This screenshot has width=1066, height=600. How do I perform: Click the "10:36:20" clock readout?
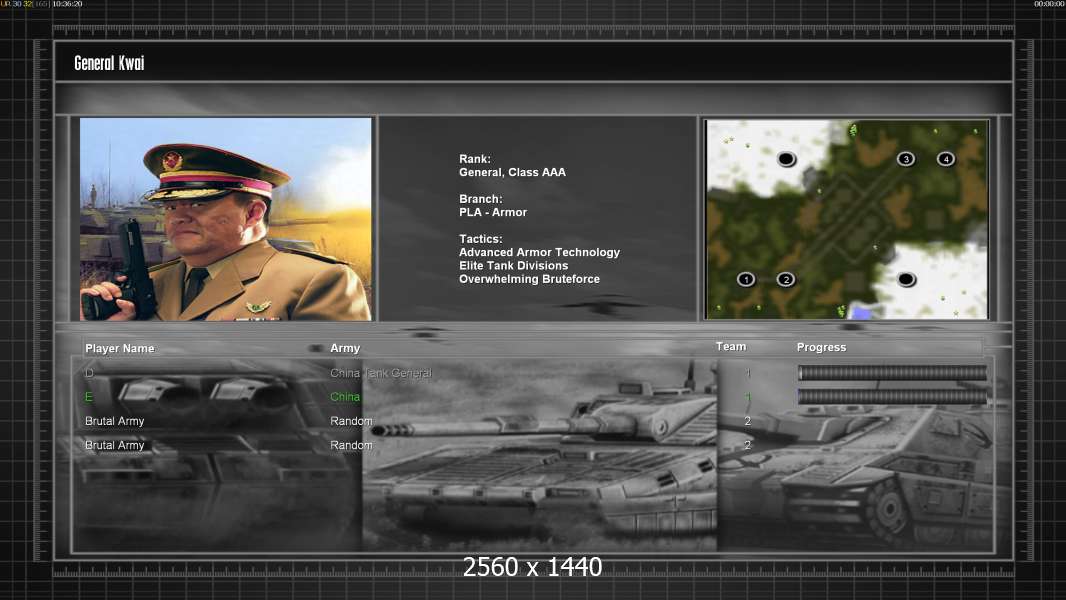[x=67, y=4]
